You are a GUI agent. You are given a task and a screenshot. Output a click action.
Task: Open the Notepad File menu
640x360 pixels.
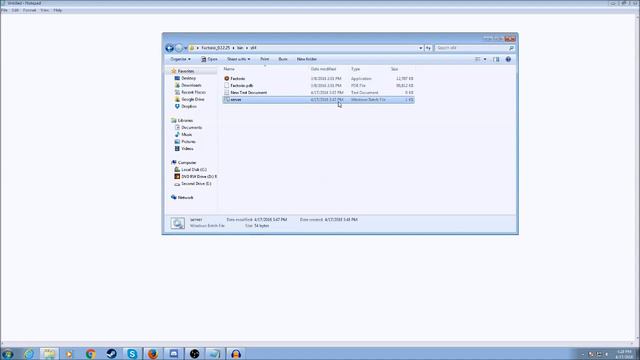pos(4,10)
